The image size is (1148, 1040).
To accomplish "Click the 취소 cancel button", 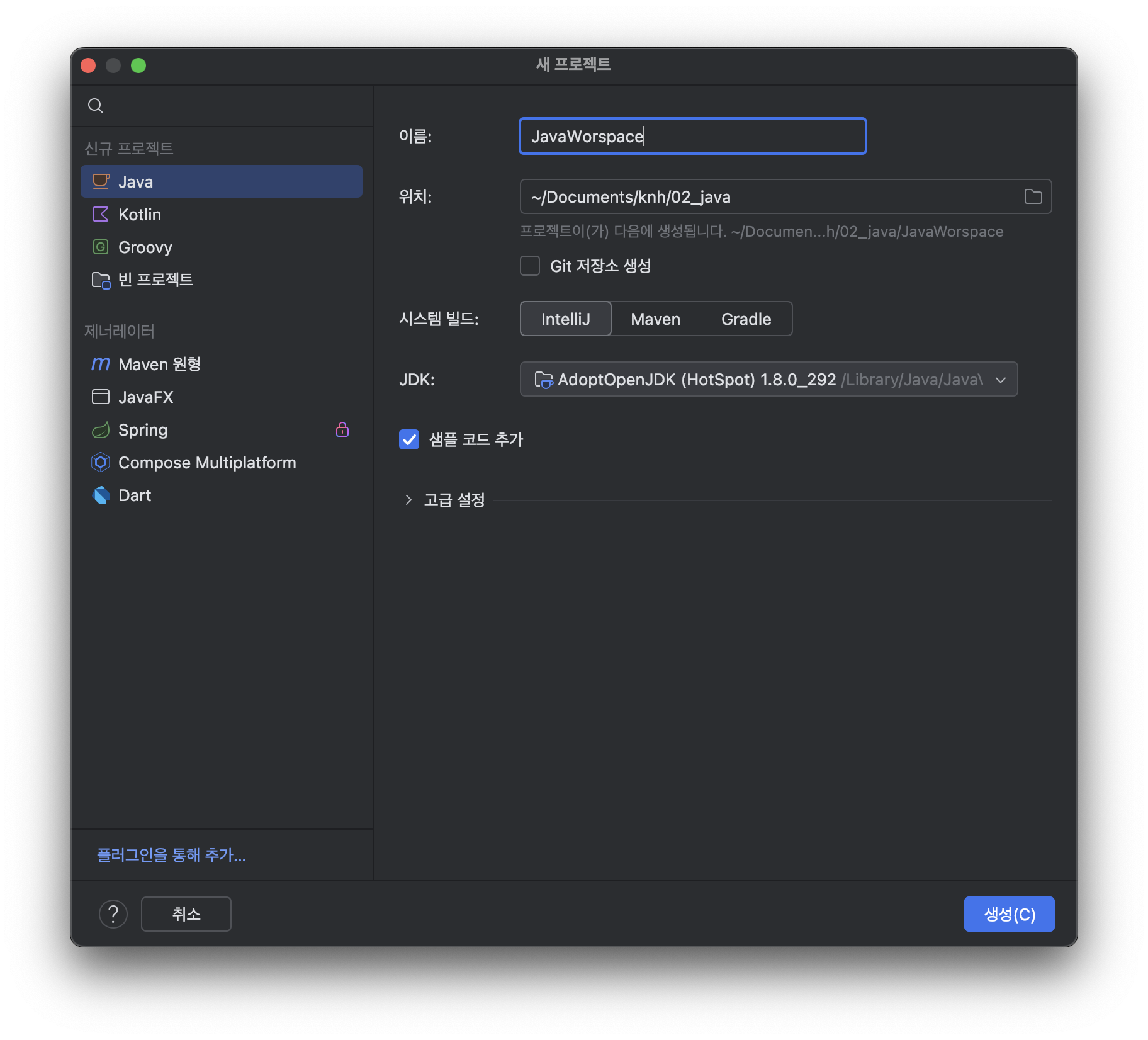I will pyautogui.click(x=186, y=913).
